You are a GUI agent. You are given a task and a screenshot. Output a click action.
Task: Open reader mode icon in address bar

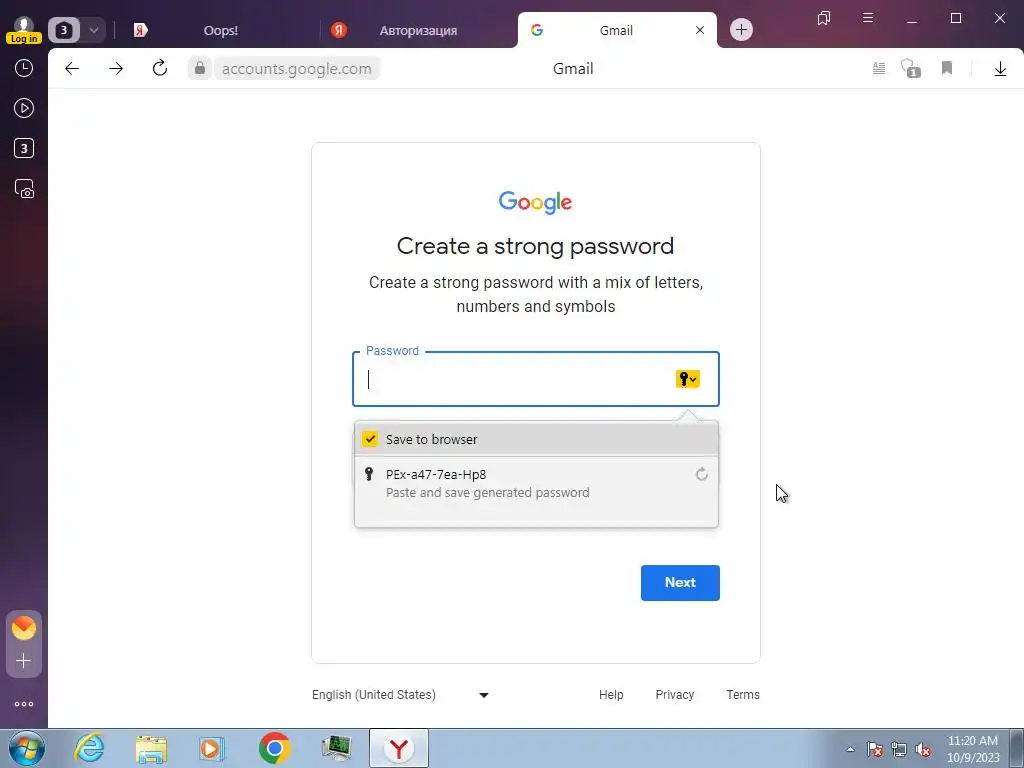(879, 68)
